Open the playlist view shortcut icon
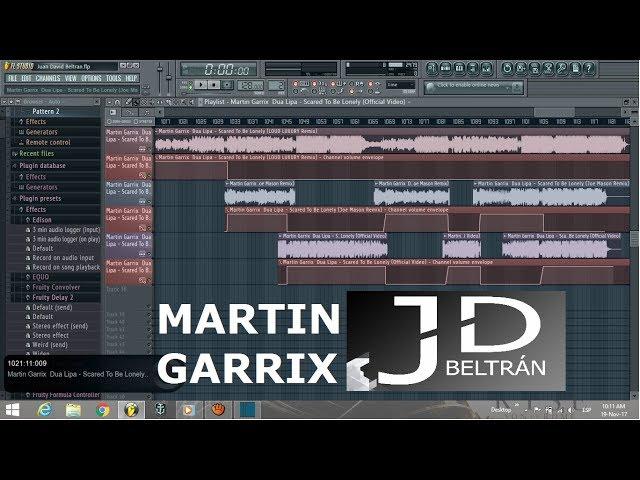This screenshot has height=480, width=640. coord(432,68)
